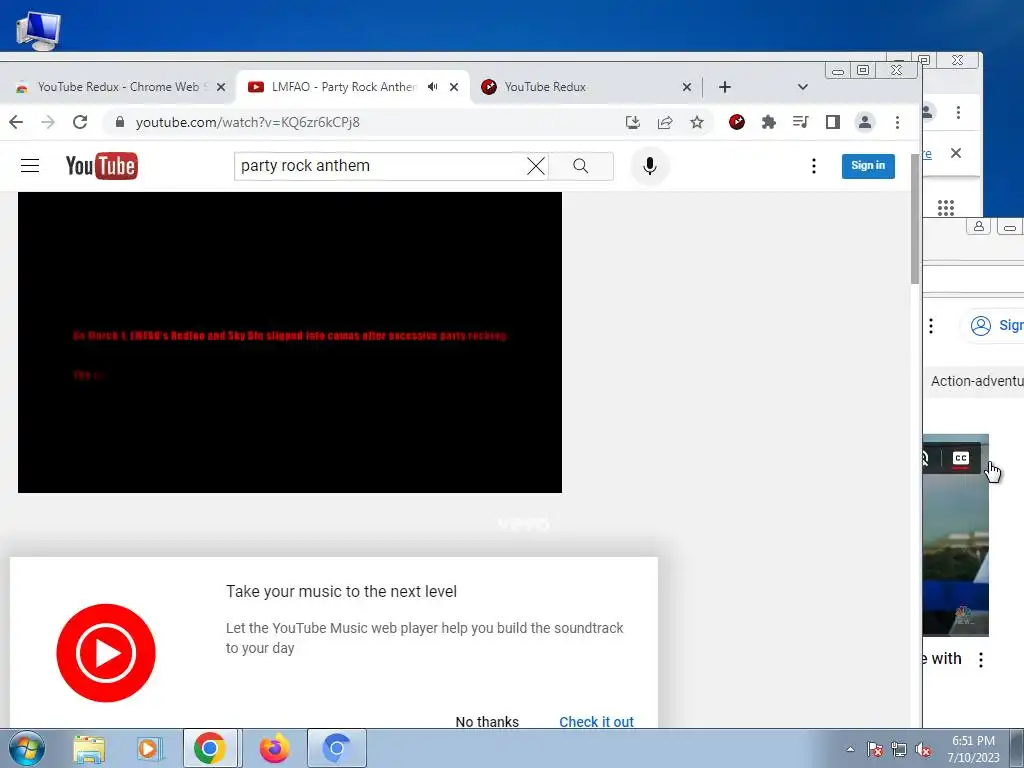
Task: Launch Windows Media Player from taskbar
Action: [x=150, y=749]
